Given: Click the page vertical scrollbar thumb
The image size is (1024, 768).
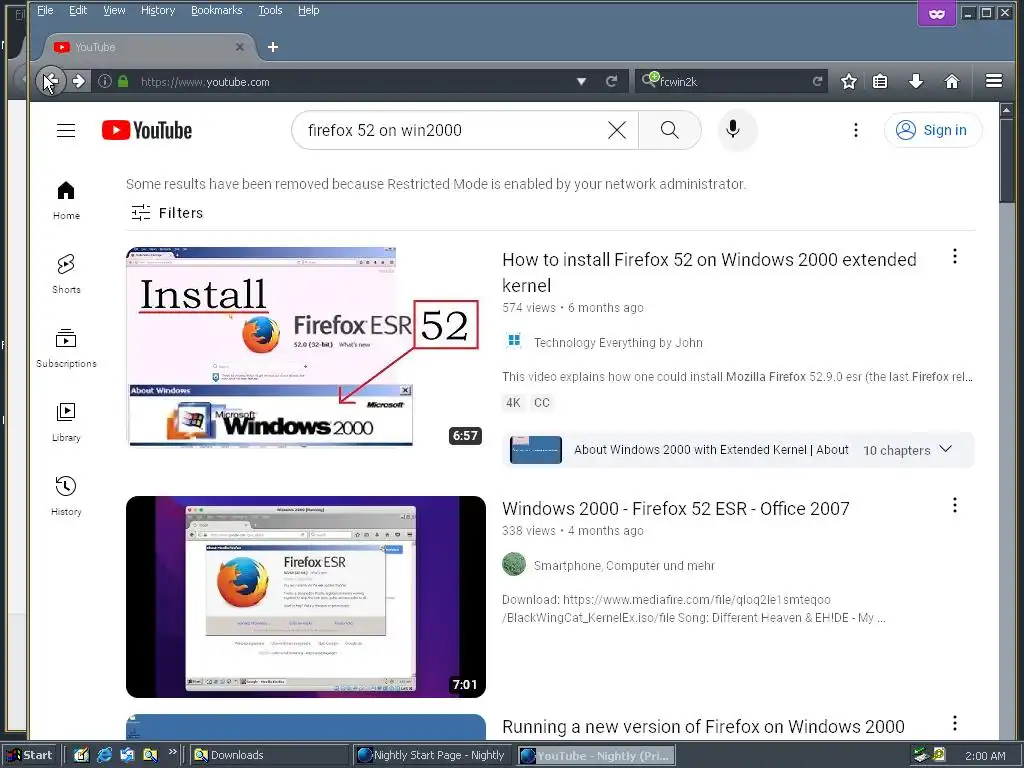Looking at the screenshot, I should [x=1006, y=161].
